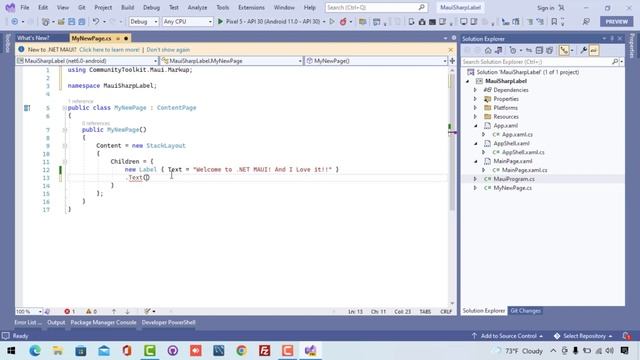This screenshot has height=360, width=640.
Task: Open FileZilla from the taskbar
Action: pyautogui.click(x=264, y=351)
